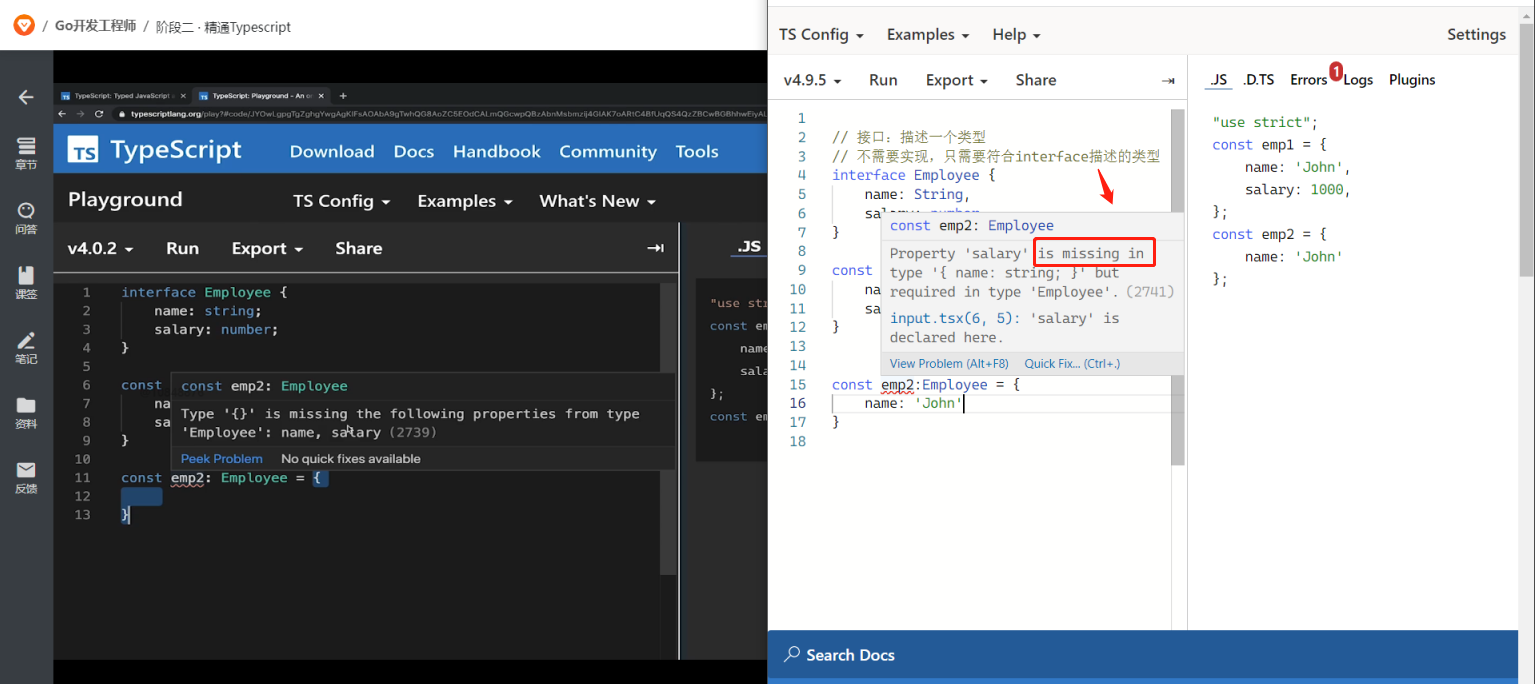
Task: Click Share in the video's v4.0.2 toolbar
Action: pyautogui.click(x=359, y=248)
